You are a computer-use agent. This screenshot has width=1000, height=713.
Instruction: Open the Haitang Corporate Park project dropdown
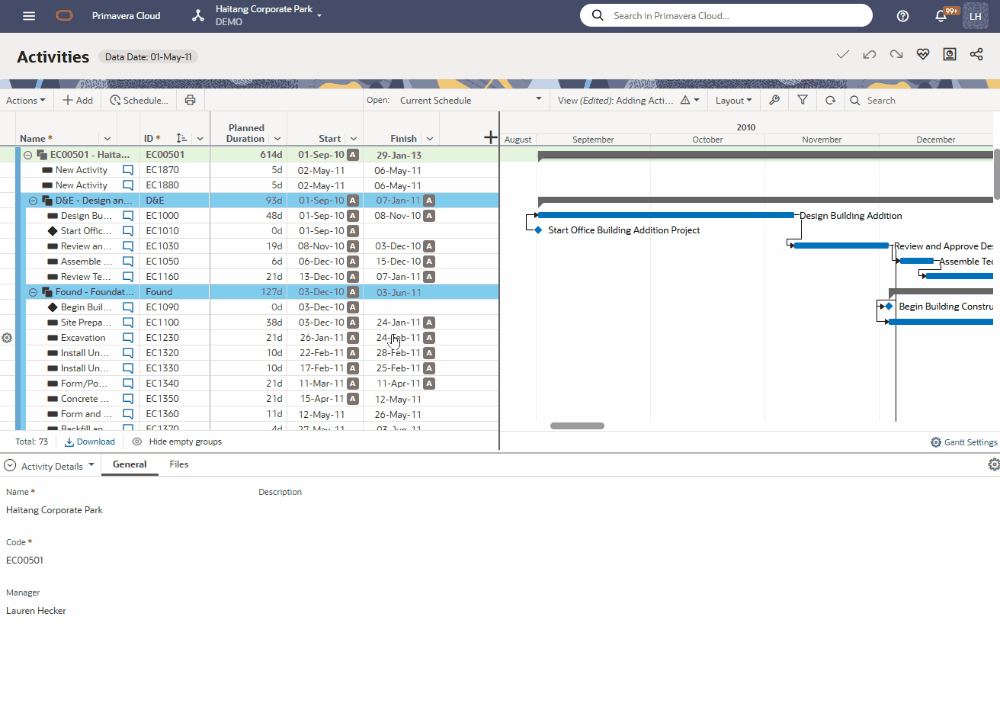(x=320, y=15)
